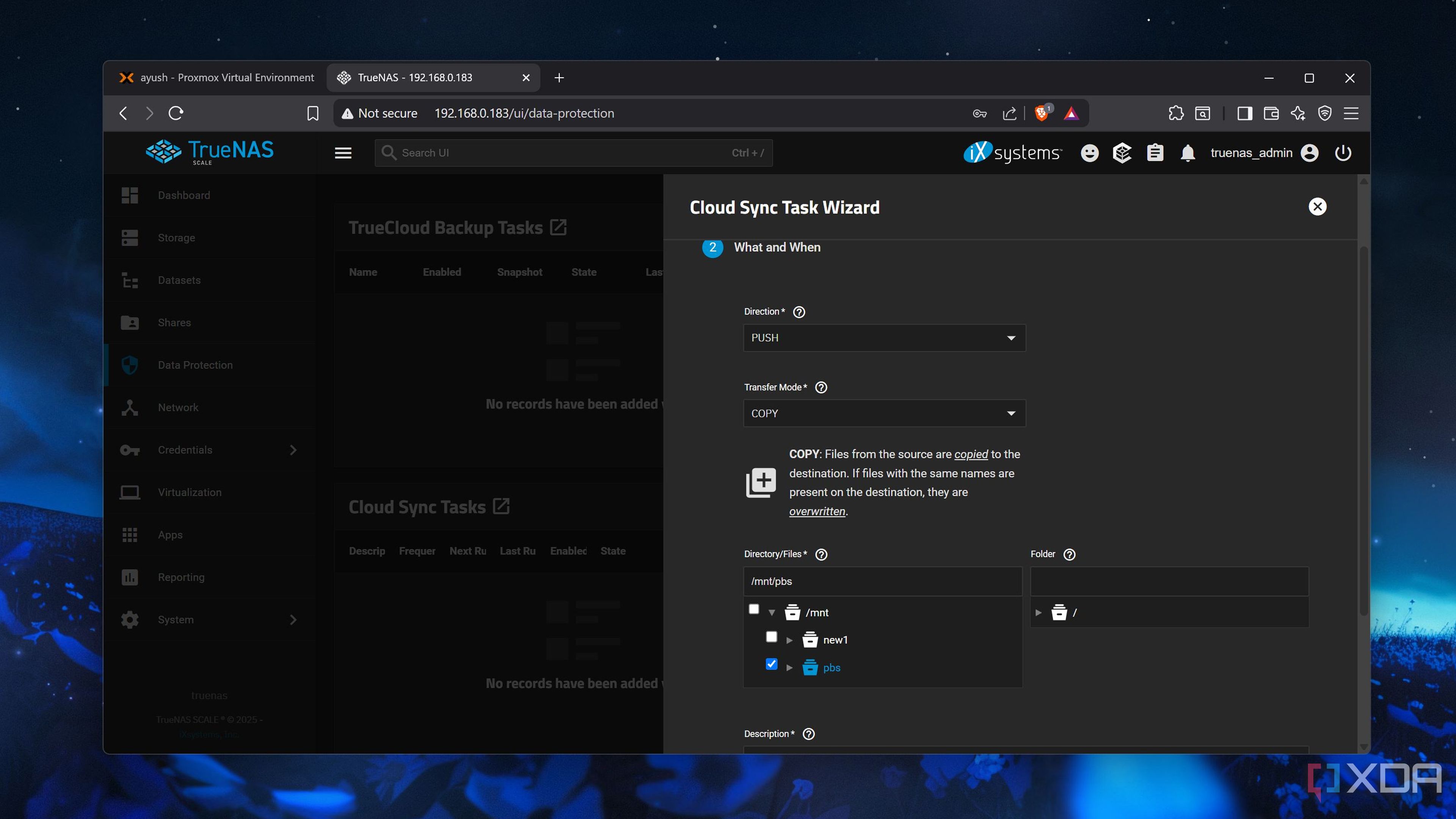Viewport: 1456px width, 819px height.
Task: Uncheck the pbs folder checkbox
Action: [x=771, y=664]
